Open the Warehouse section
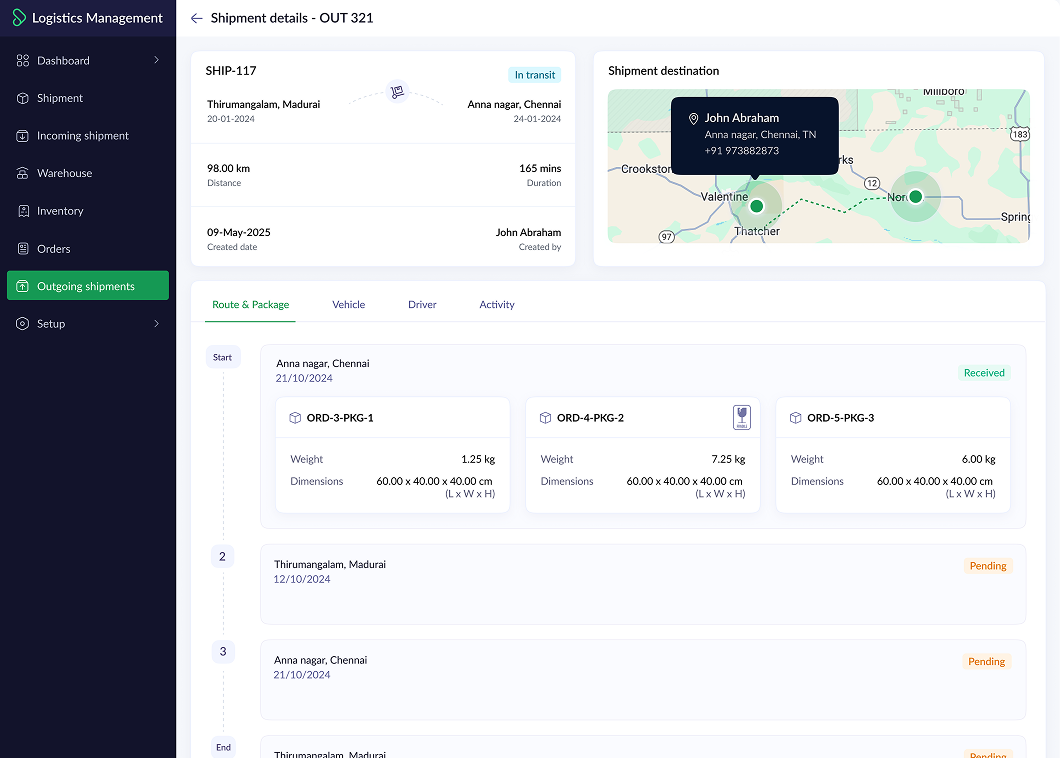The width and height of the screenshot is (1060, 758). point(88,173)
